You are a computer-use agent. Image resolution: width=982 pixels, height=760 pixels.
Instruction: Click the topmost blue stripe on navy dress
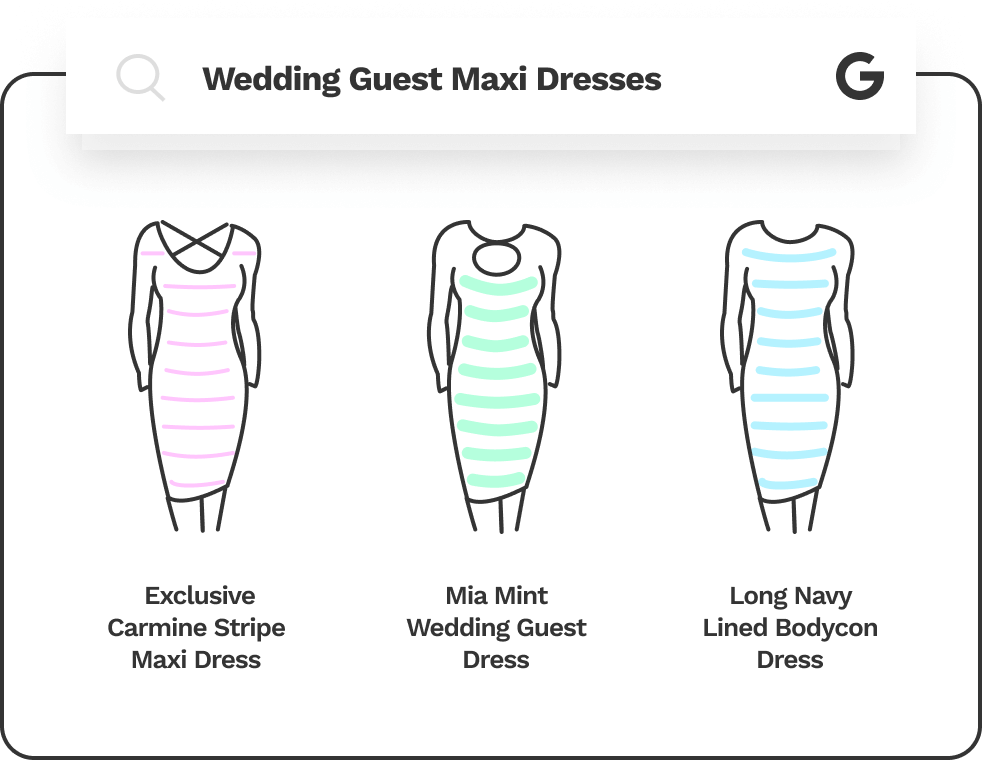coord(789,255)
